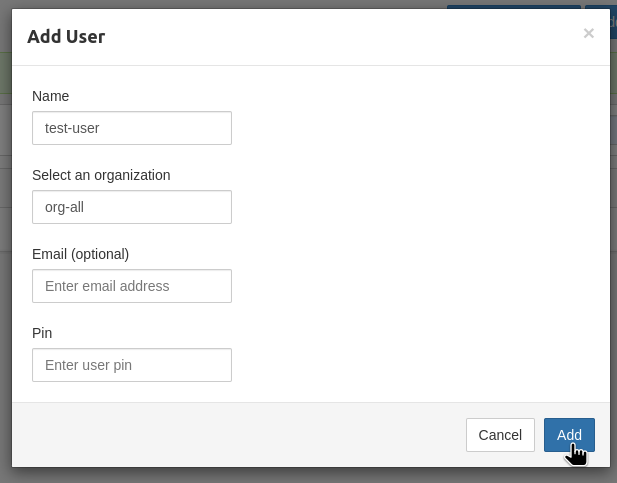The width and height of the screenshot is (617, 483).
Task: Click the Add User dialog heading
Action: click(66, 37)
